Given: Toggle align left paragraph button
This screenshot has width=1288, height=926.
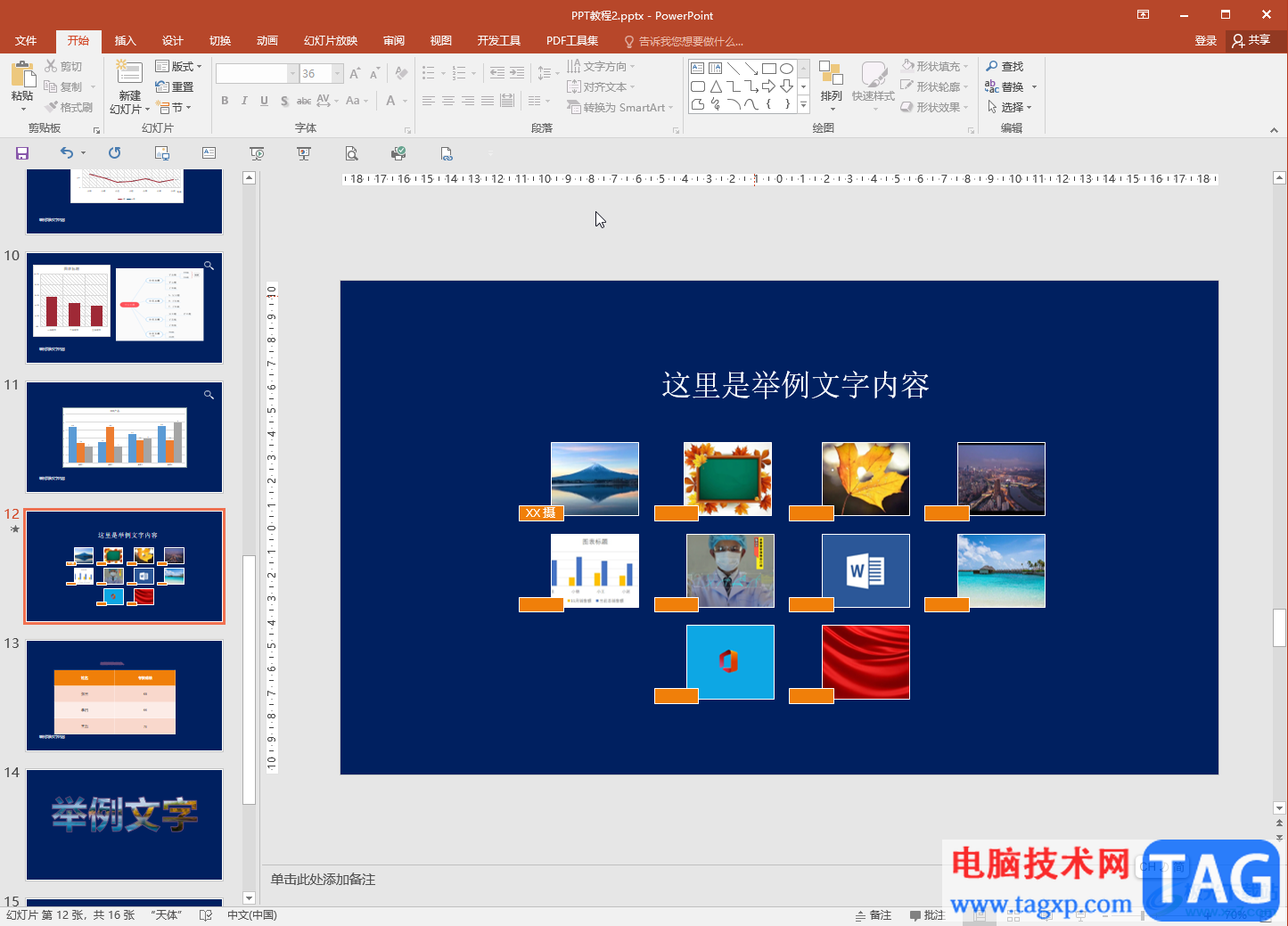Looking at the screenshot, I should (429, 101).
